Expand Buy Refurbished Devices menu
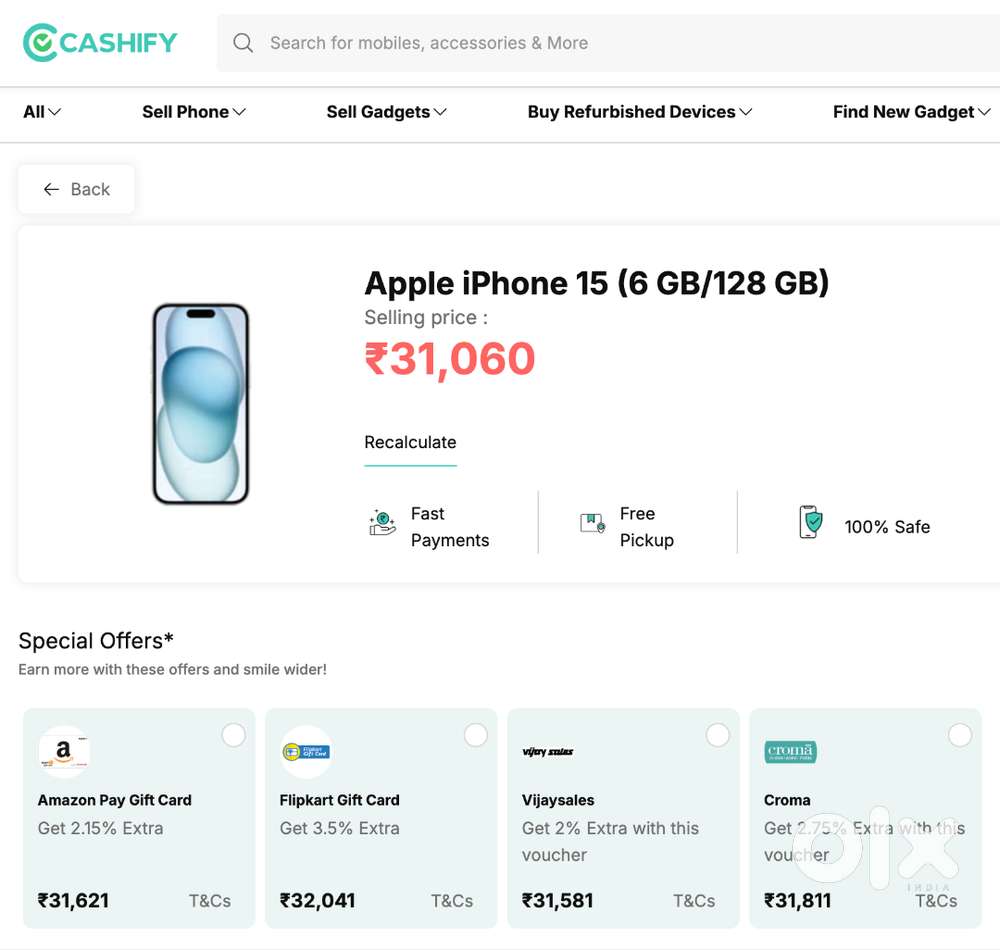Screen dimensions: 1000x950 click(x=640, y=112)
